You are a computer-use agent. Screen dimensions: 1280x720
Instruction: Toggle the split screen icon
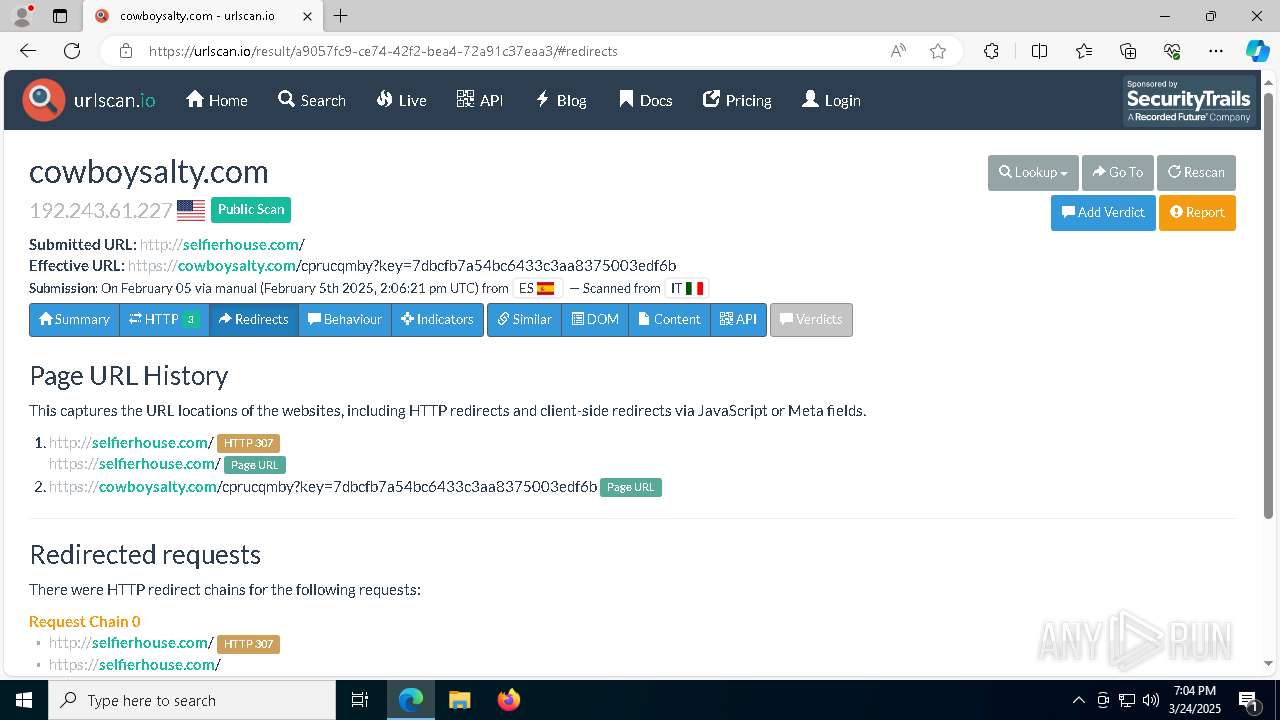point(1039,51)
